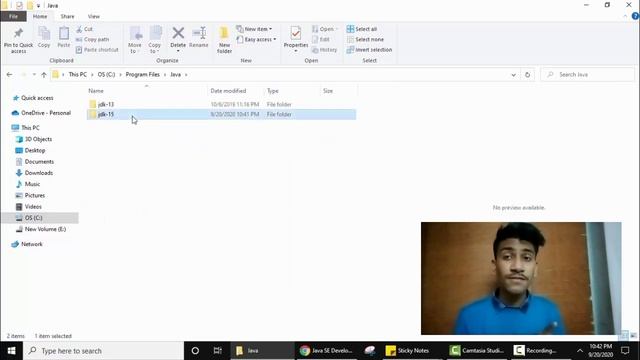Switch to Chrome Java SE taskbar item

tap(327, 351)
